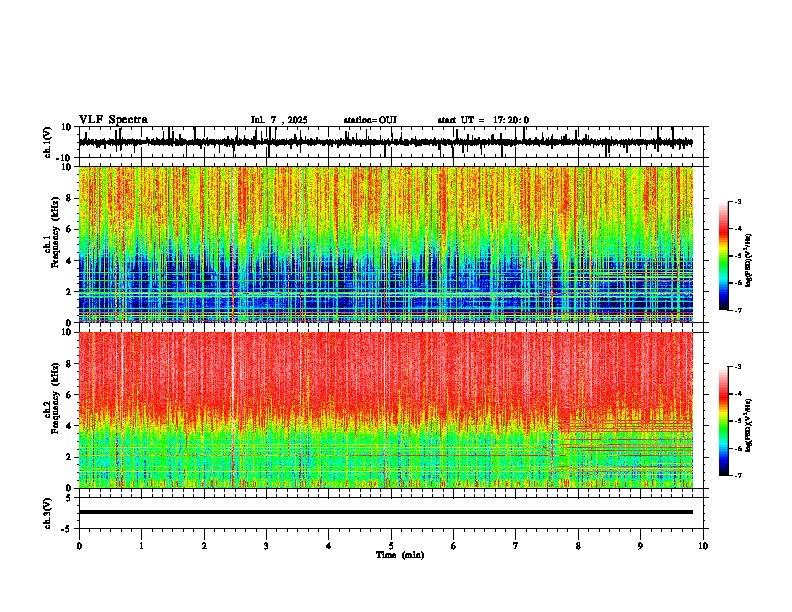The height and width of the screenshot is (612, 792).
Task: Click time axis tick label '9'
Action: tap(640, 546)
